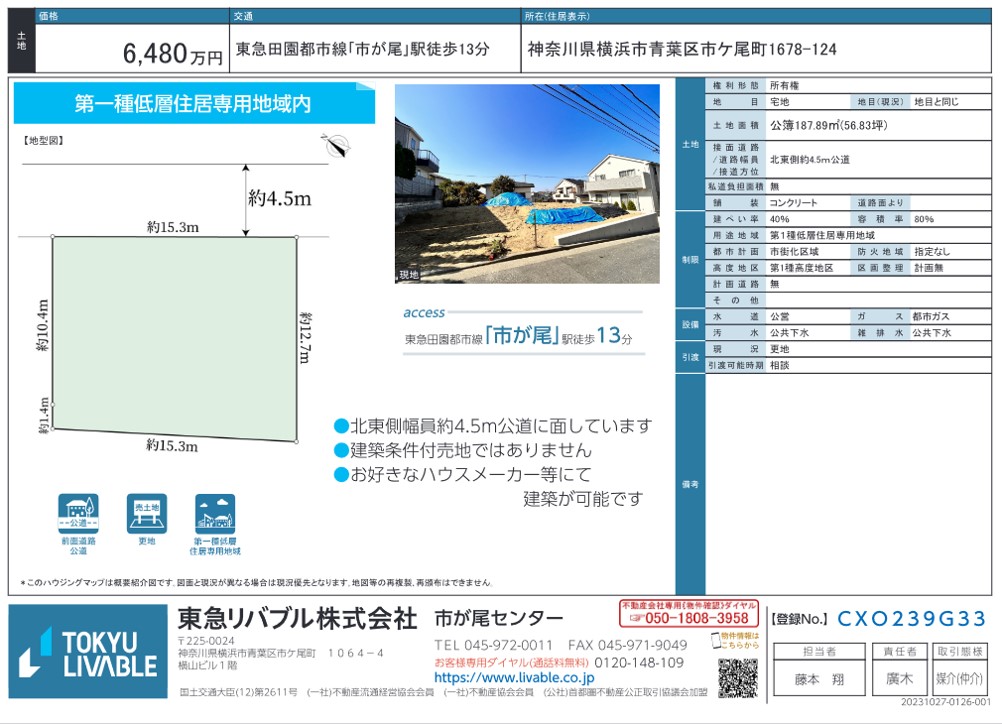Click the 6,480万円 price field

pos(173,56)
